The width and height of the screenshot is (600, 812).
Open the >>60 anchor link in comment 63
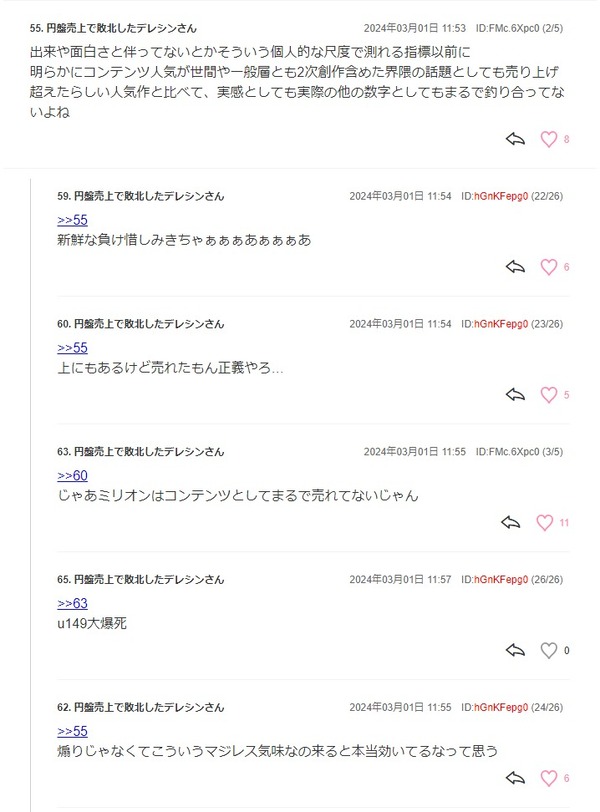pos(72,476)
